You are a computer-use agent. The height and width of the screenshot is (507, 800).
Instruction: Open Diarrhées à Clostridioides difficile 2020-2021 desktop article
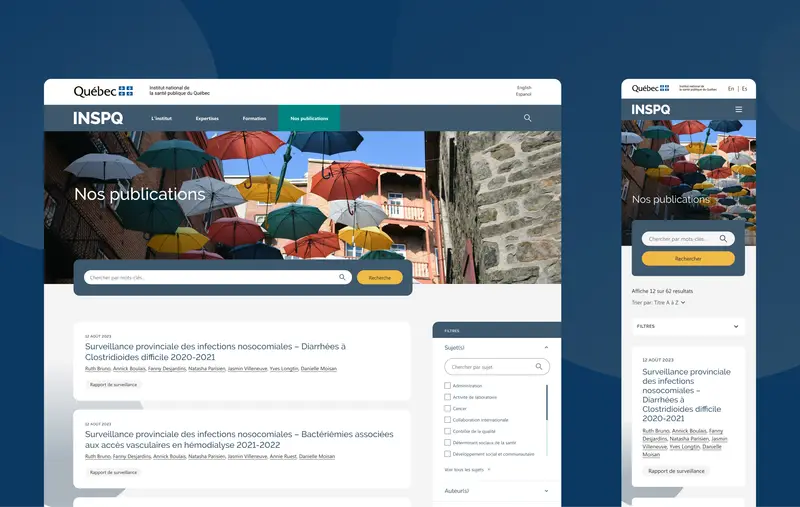(x=215, y=351)
